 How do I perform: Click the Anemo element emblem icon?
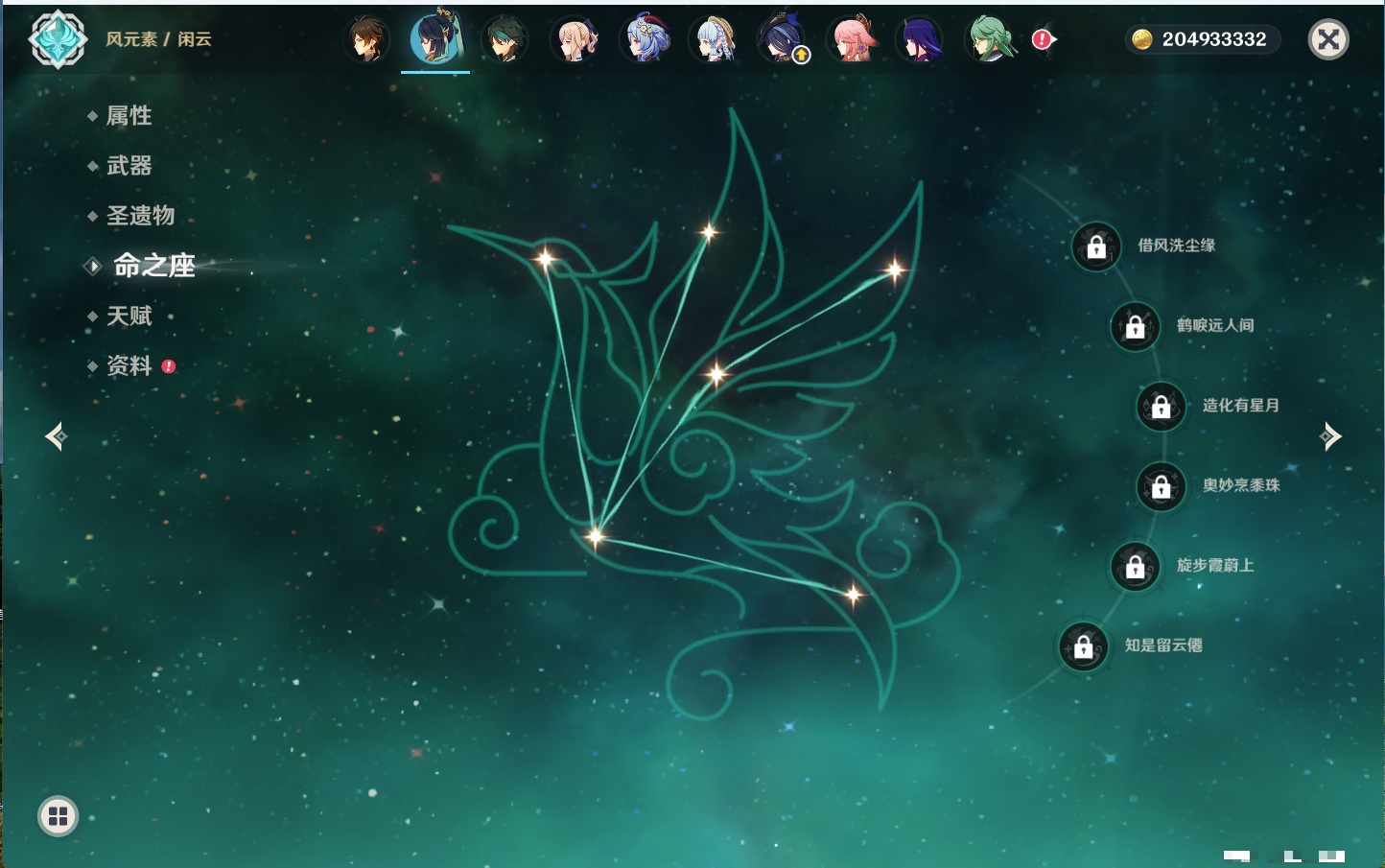point(58,39)
